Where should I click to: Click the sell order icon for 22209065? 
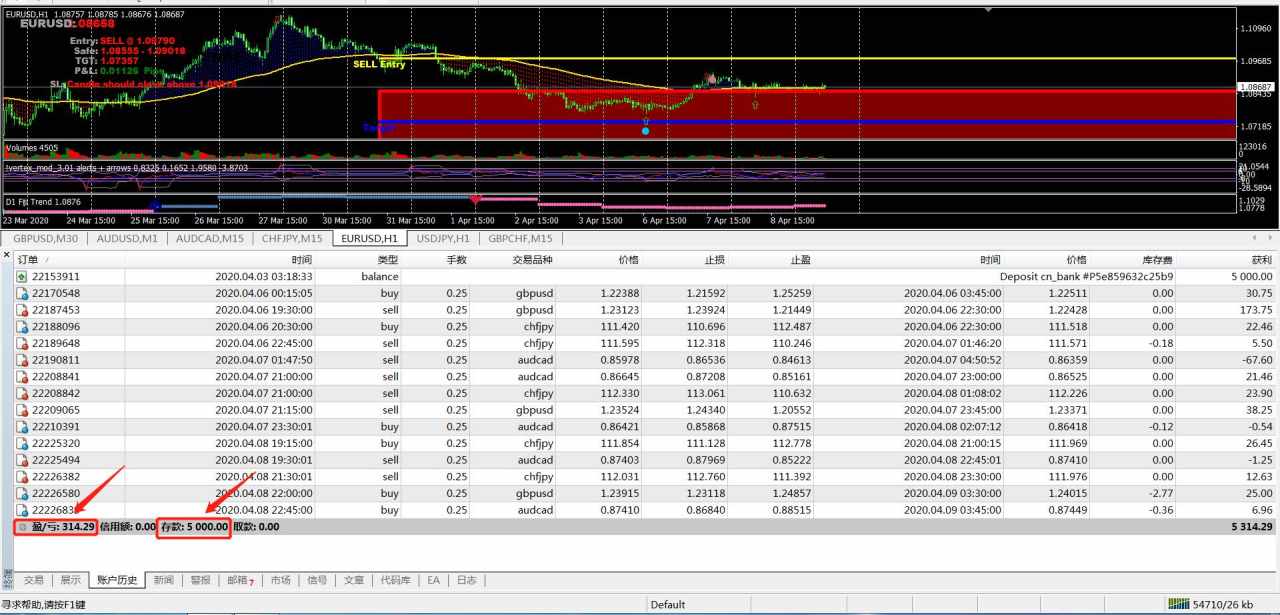[x=22, y=410]
